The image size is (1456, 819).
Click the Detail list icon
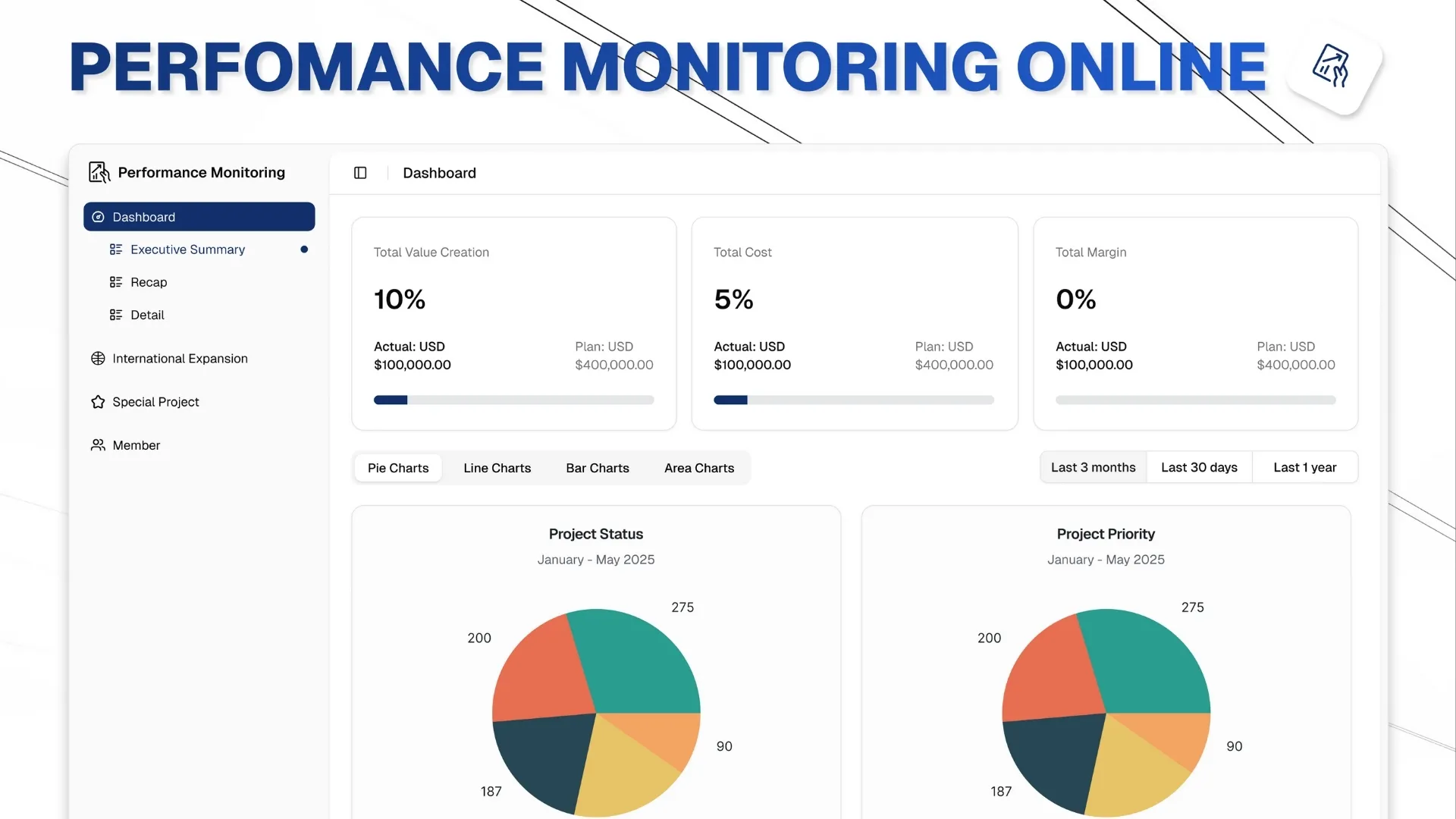116,315
